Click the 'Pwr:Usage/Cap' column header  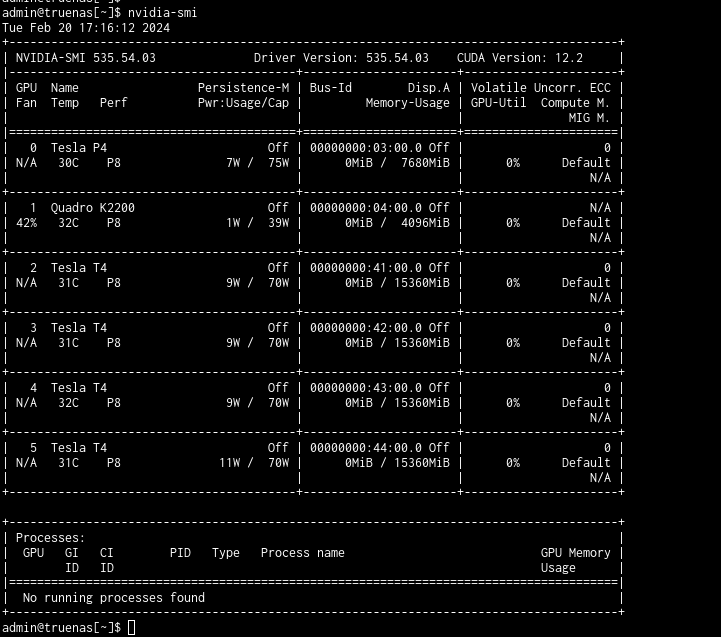click(243, 103)
